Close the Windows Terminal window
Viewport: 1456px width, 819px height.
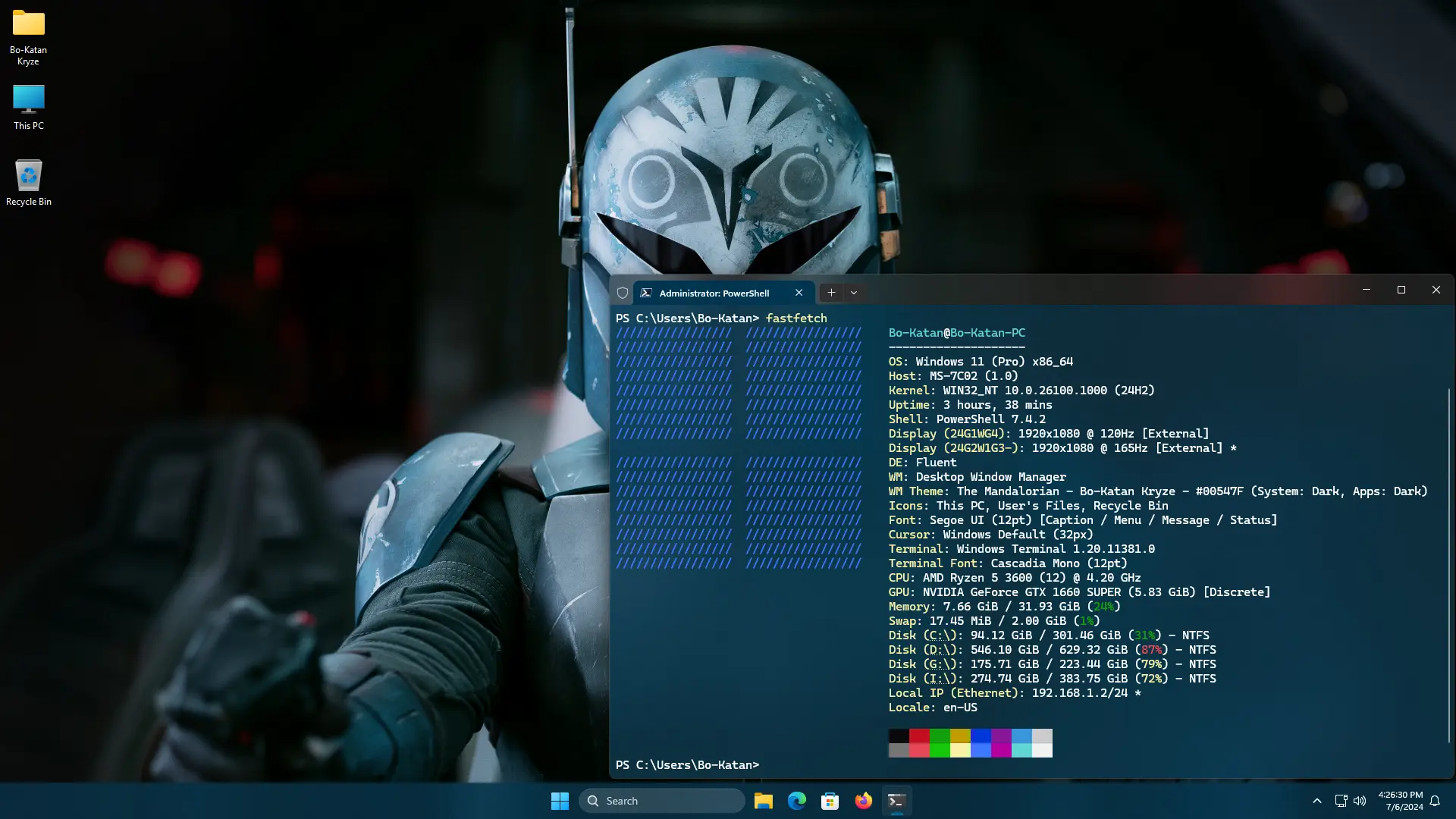click(x=1436, y=290)
